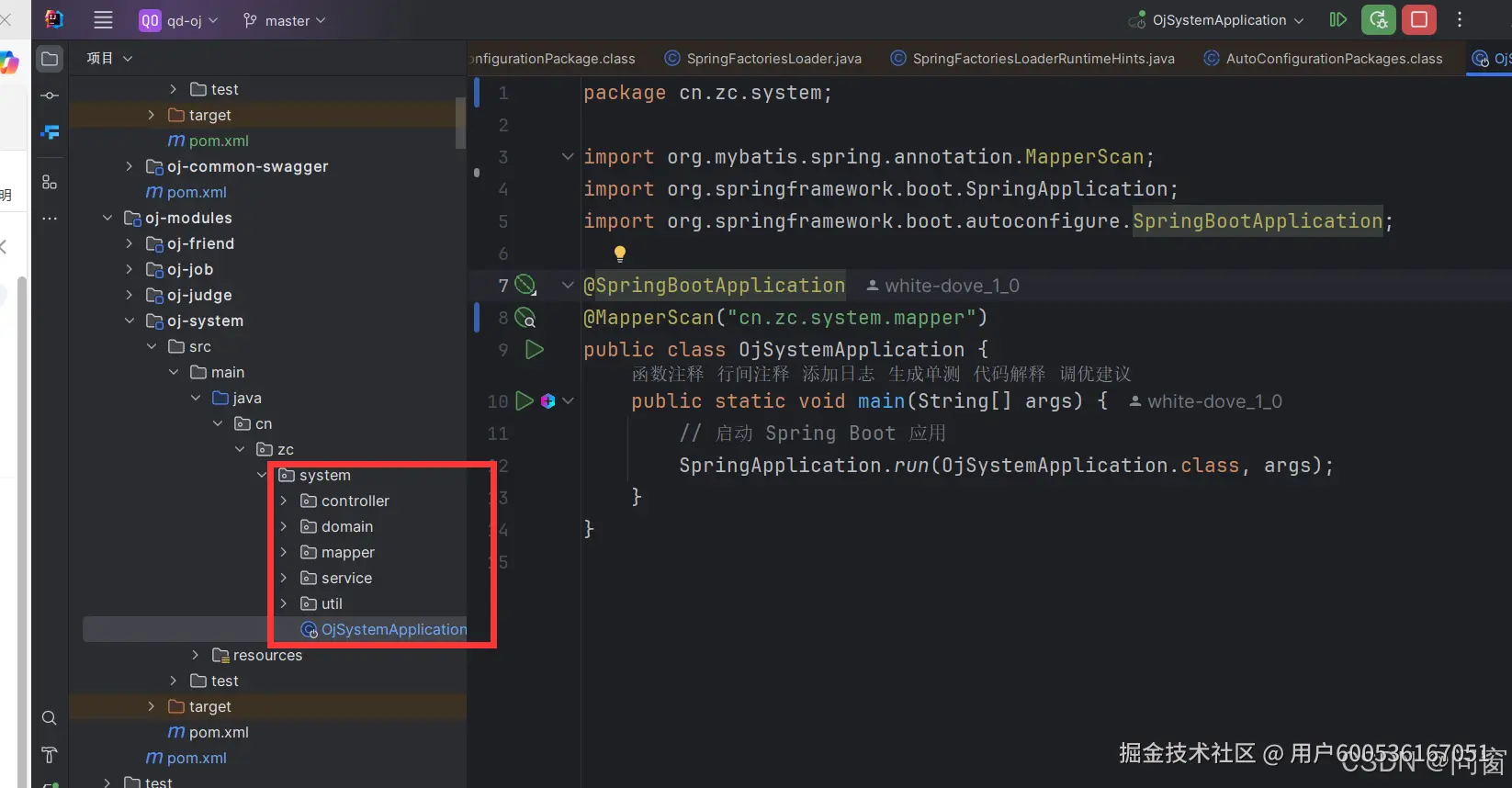Image resolution: width=1512 pixels, height=788 pixels.
Task: Switch to the nfigurationPackage.class tab
Action: (x=554, y=58)
